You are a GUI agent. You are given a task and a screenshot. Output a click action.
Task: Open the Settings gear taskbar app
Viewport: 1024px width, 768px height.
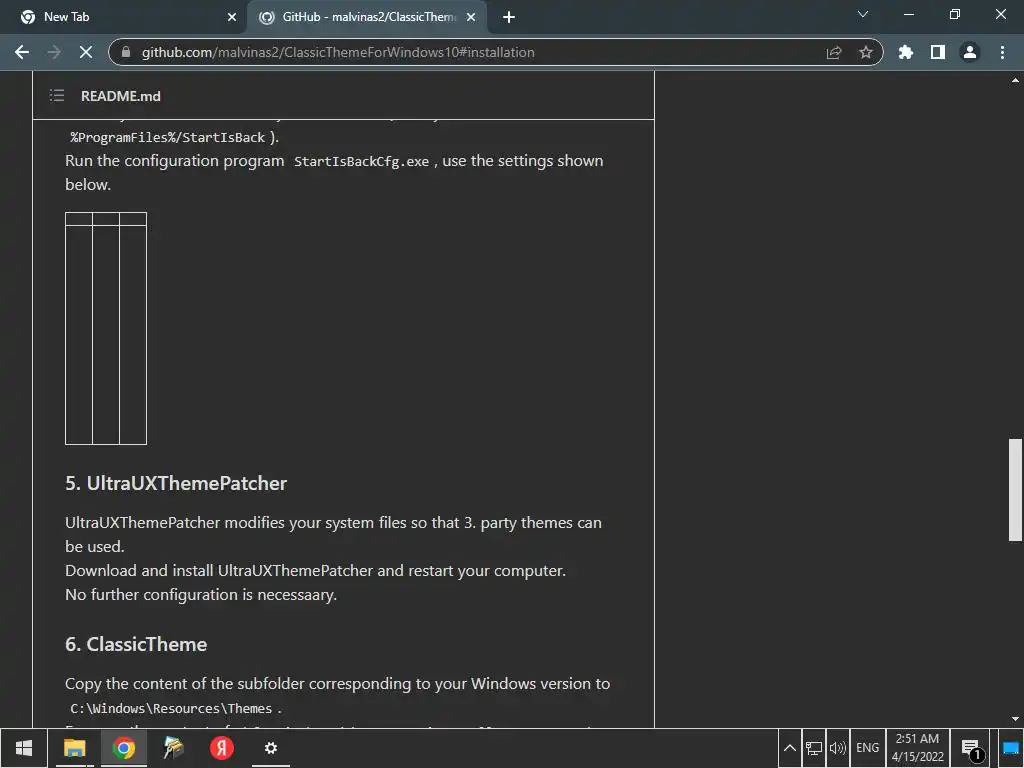270,748
